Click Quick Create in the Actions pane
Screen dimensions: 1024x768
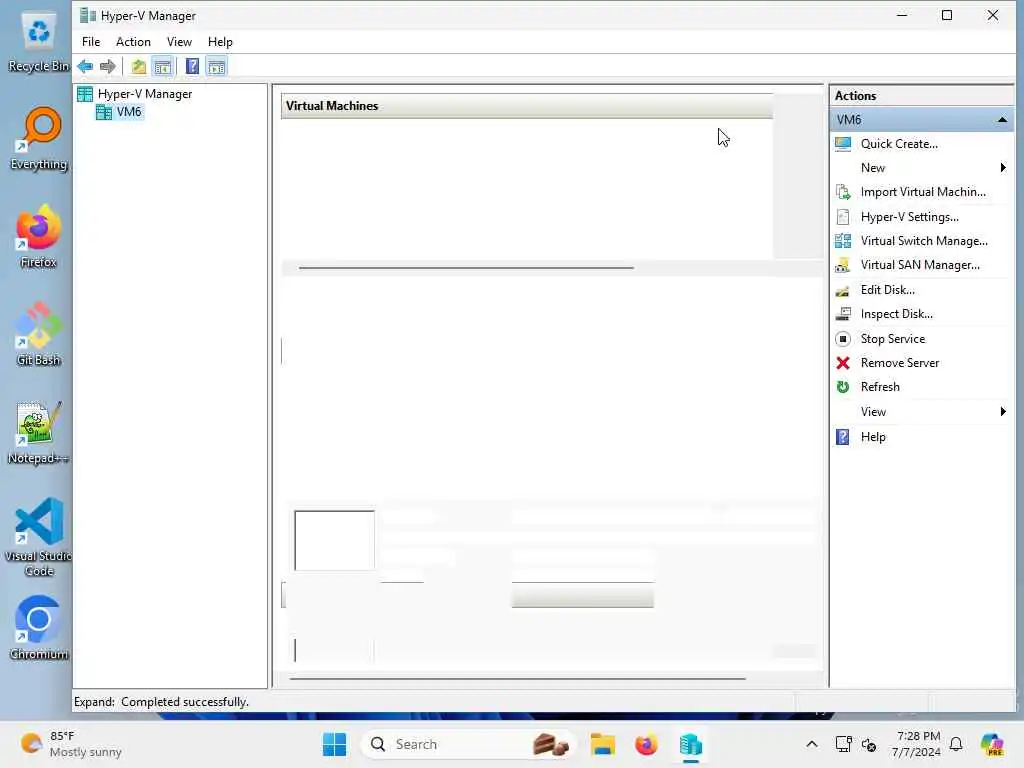(x=899, y=144)
